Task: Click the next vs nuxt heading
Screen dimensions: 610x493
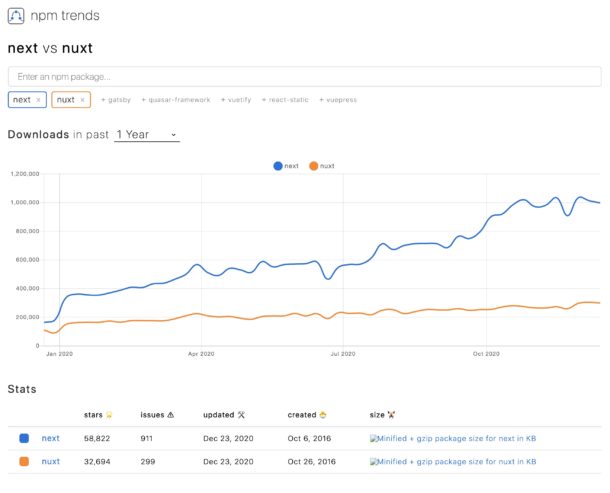Action: [50, 48]
